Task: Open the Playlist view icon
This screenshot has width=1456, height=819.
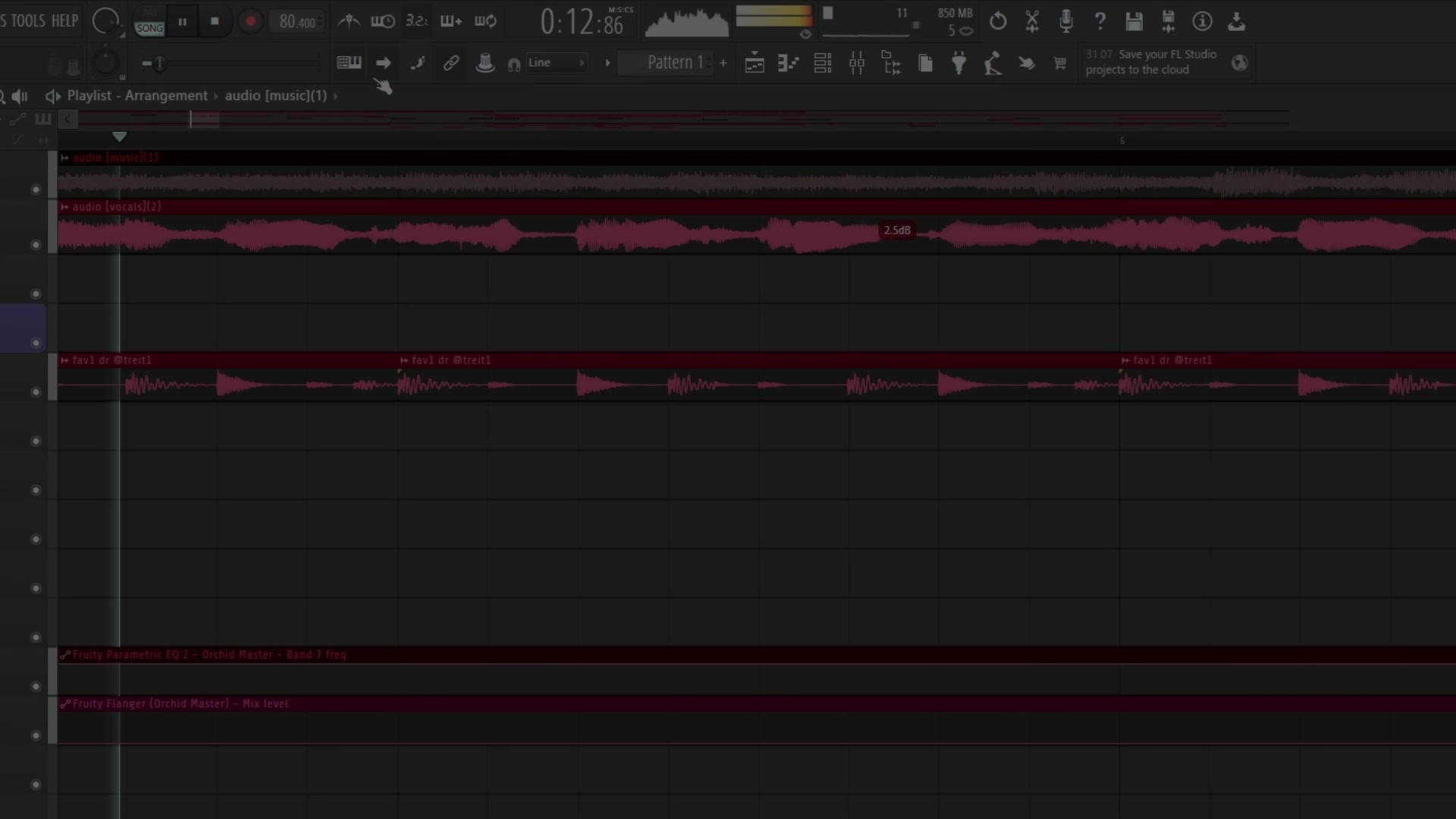Action: (x=755, y=63)
